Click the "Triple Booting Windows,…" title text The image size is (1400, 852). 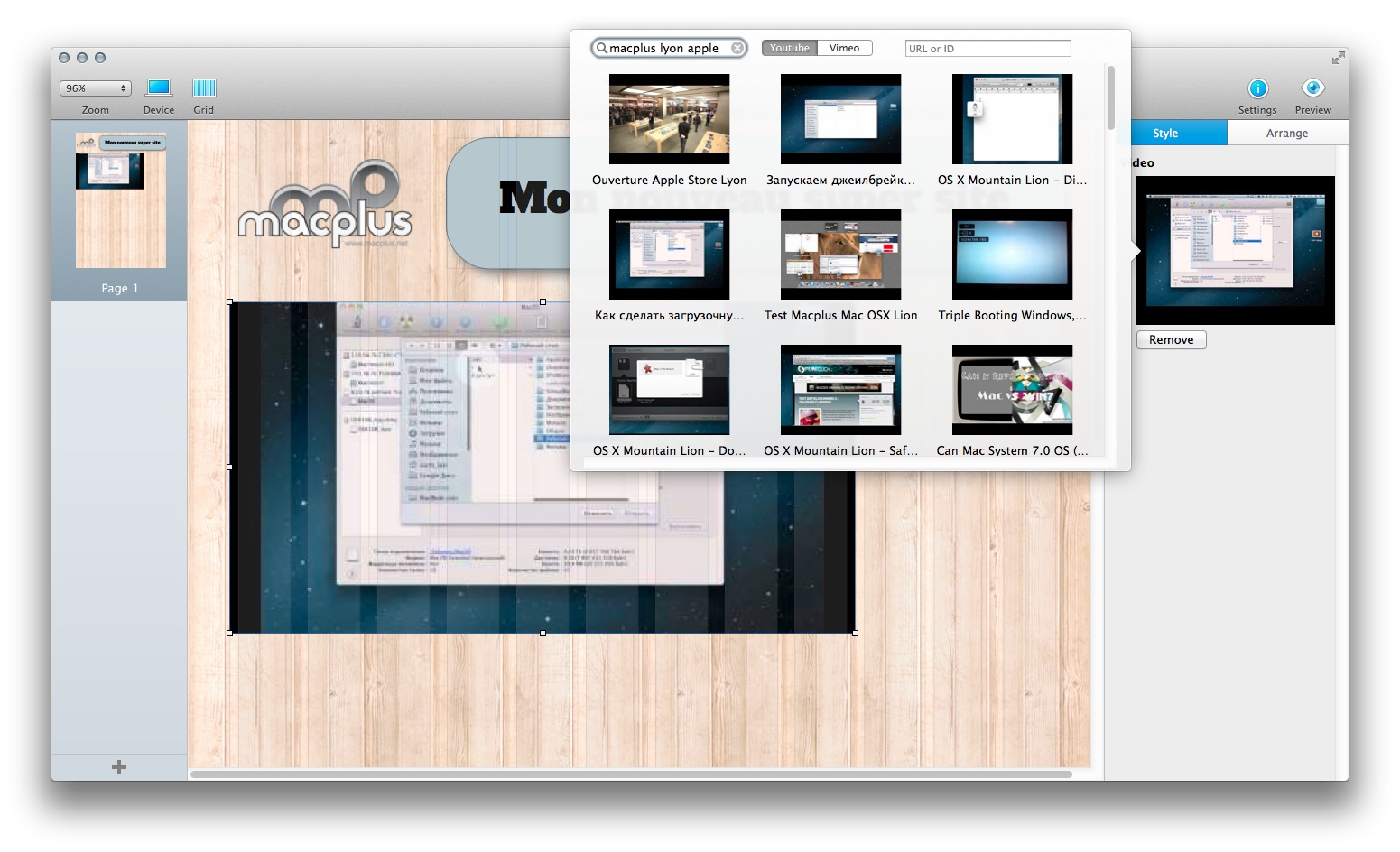(1013, 315)
